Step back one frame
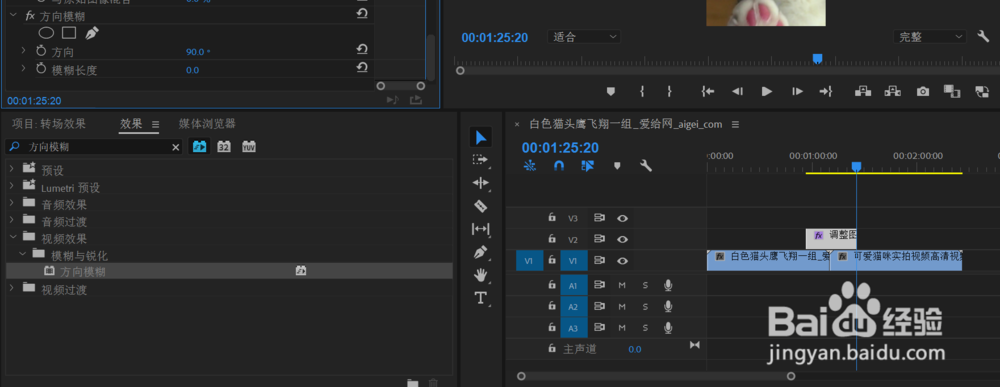The image size is (1000, 387). click(737, 92)
